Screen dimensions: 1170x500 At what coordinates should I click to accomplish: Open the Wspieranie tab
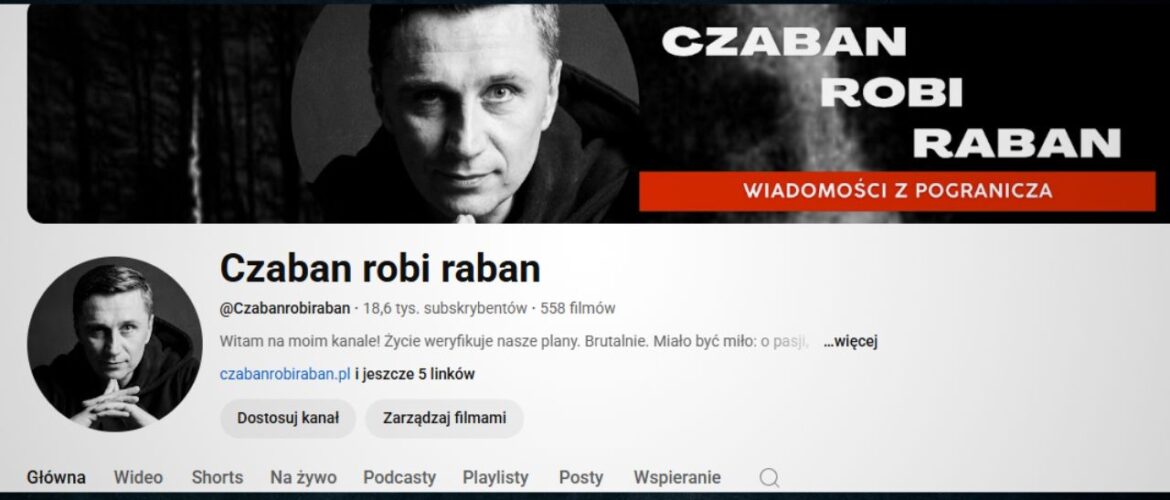point(677,478)
